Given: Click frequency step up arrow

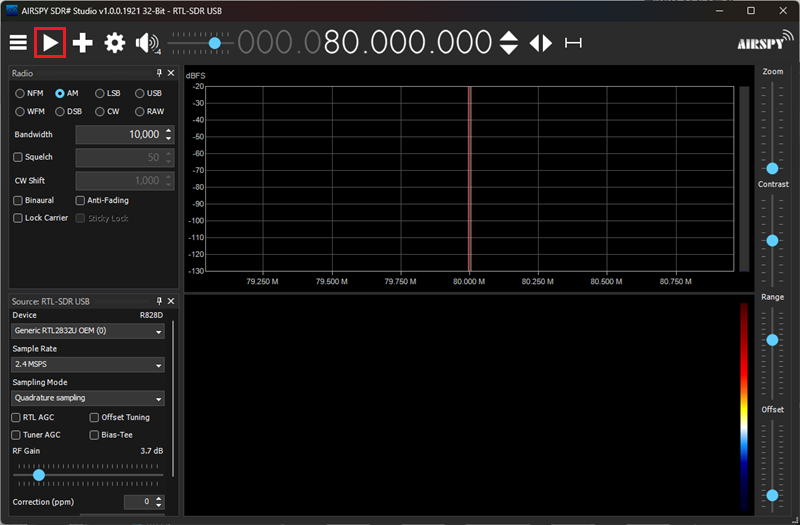Looking at the screenshot, I should 508,36.
